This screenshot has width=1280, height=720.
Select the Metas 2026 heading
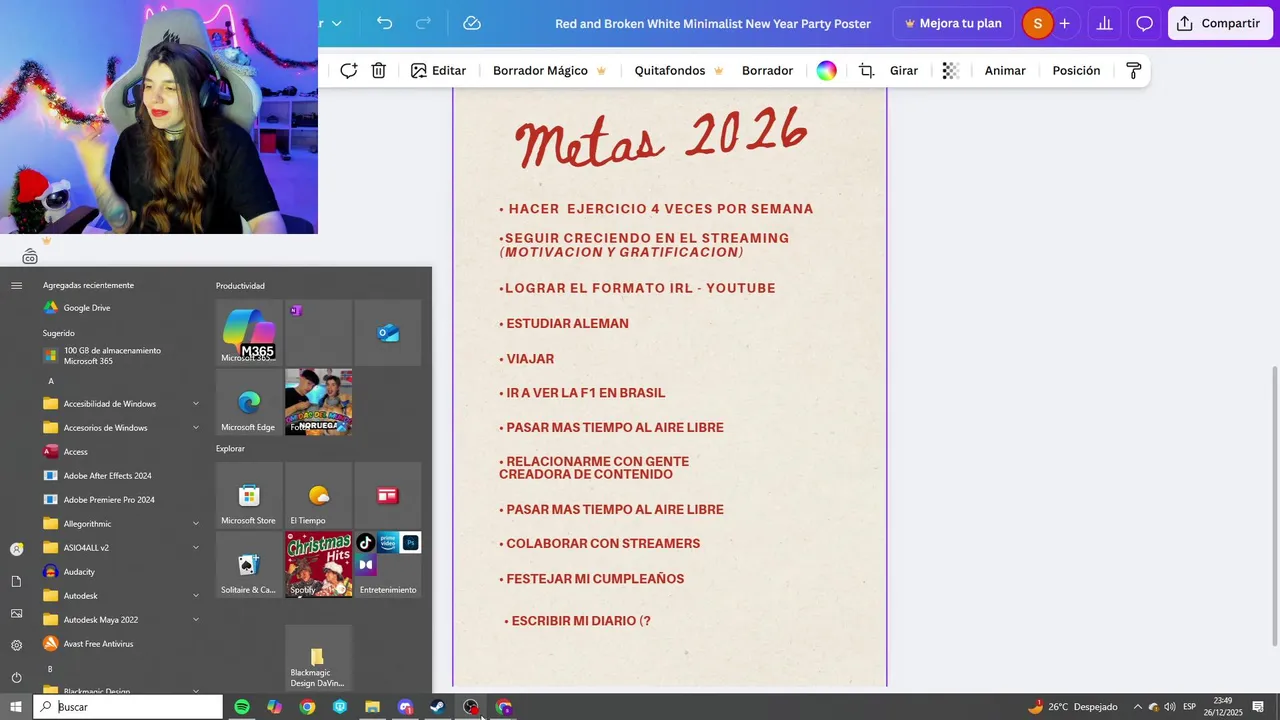pos(662,137)
